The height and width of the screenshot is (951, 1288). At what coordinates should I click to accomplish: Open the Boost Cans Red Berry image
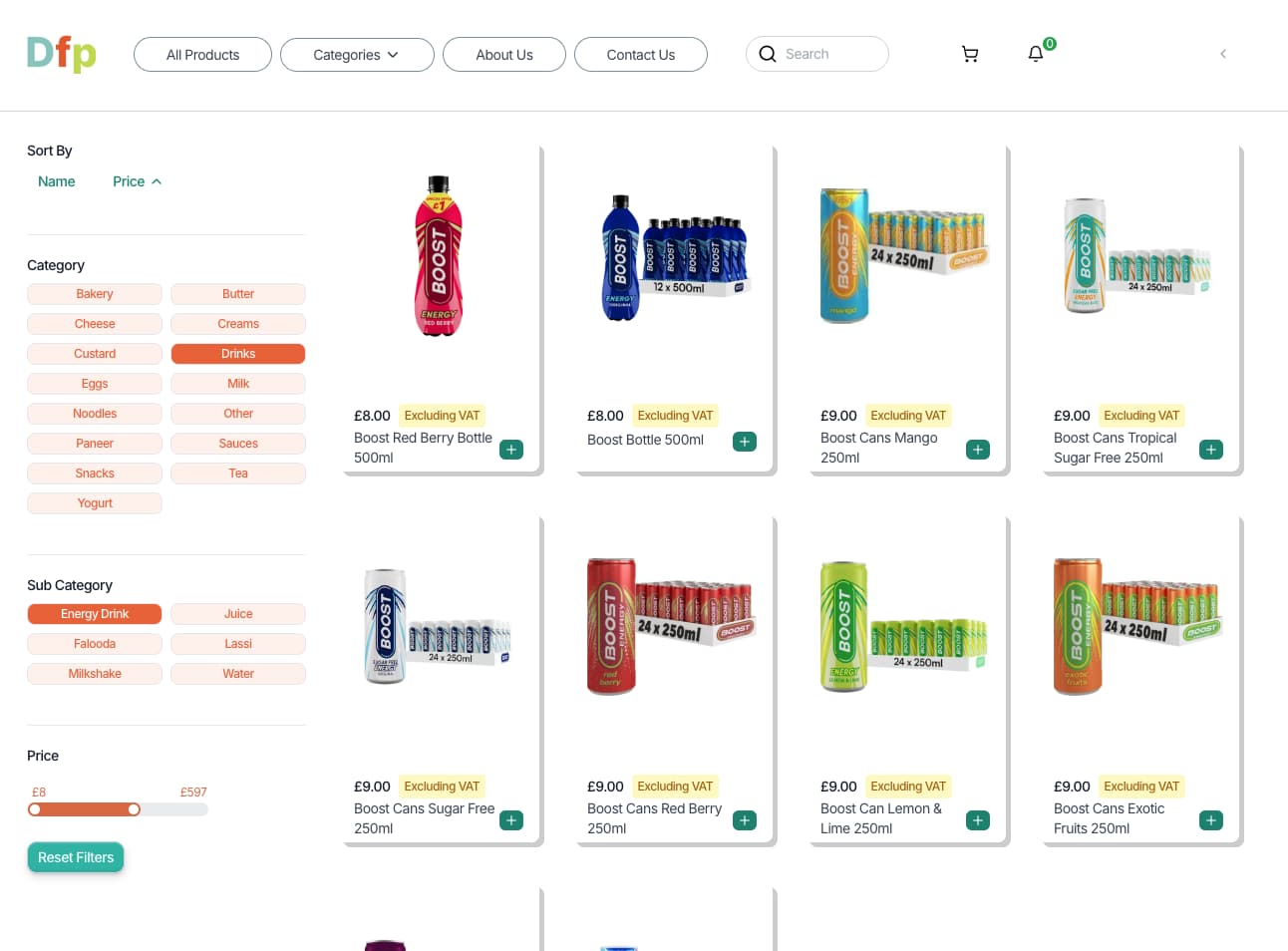coord(671,626)
